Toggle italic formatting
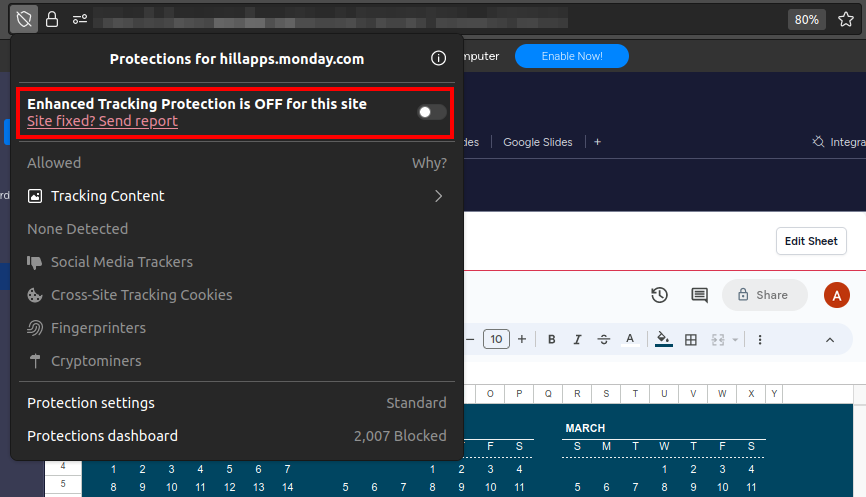The height and width of the screenshot is (497, 866). pos(577,340)
